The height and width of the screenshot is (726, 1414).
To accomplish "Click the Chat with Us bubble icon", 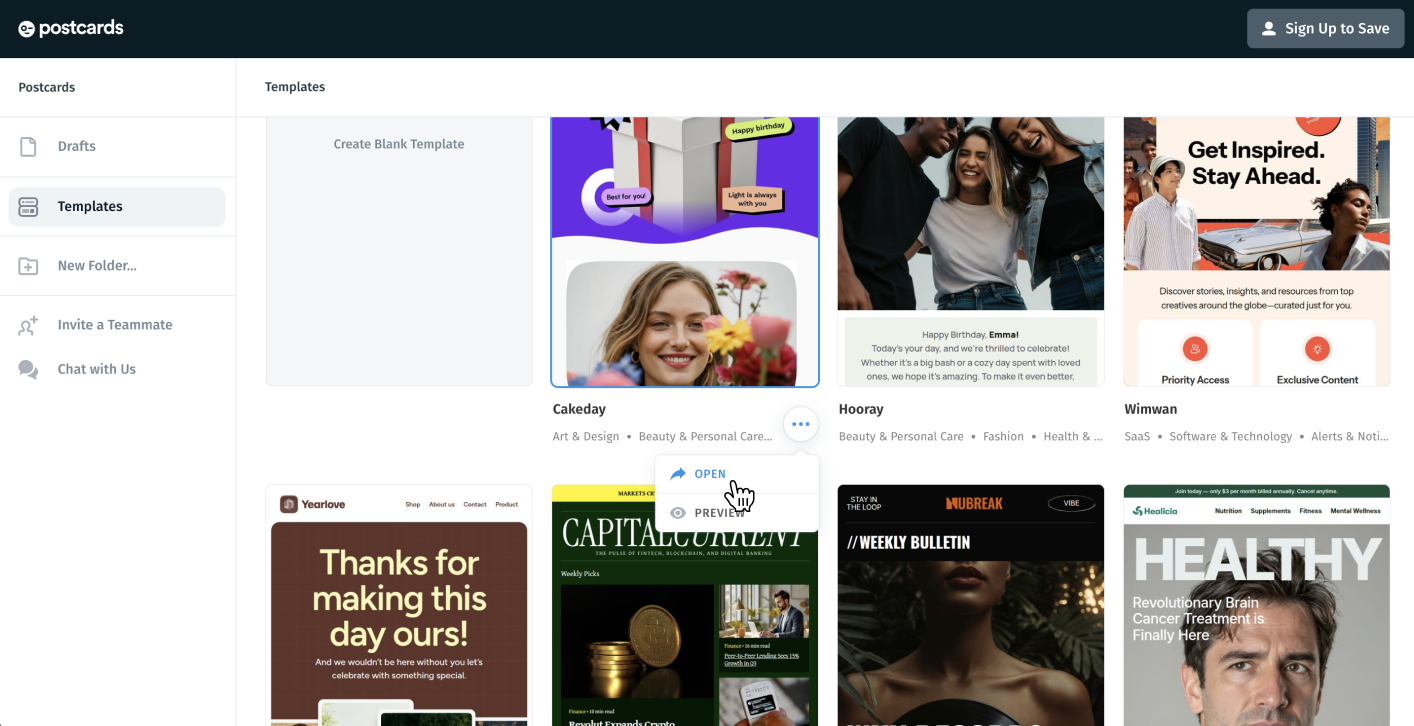I will (x=28, y=369).
